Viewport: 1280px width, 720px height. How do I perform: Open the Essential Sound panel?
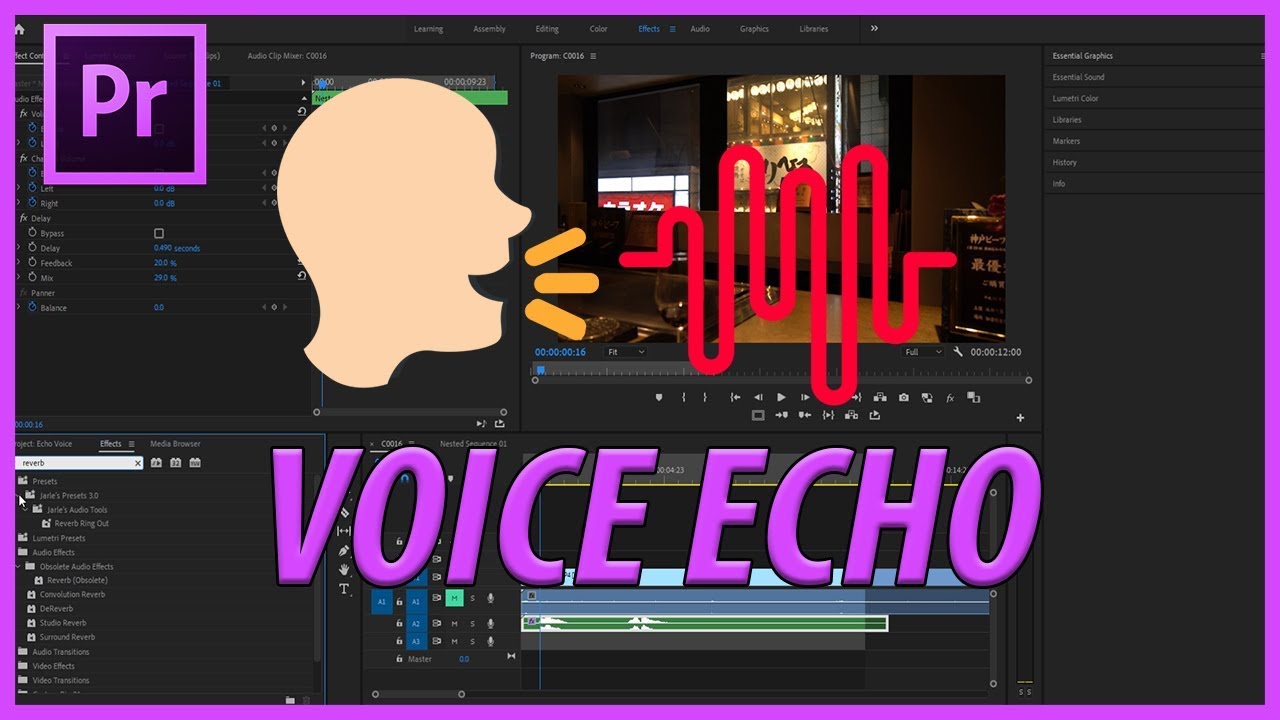[1078, 76]
